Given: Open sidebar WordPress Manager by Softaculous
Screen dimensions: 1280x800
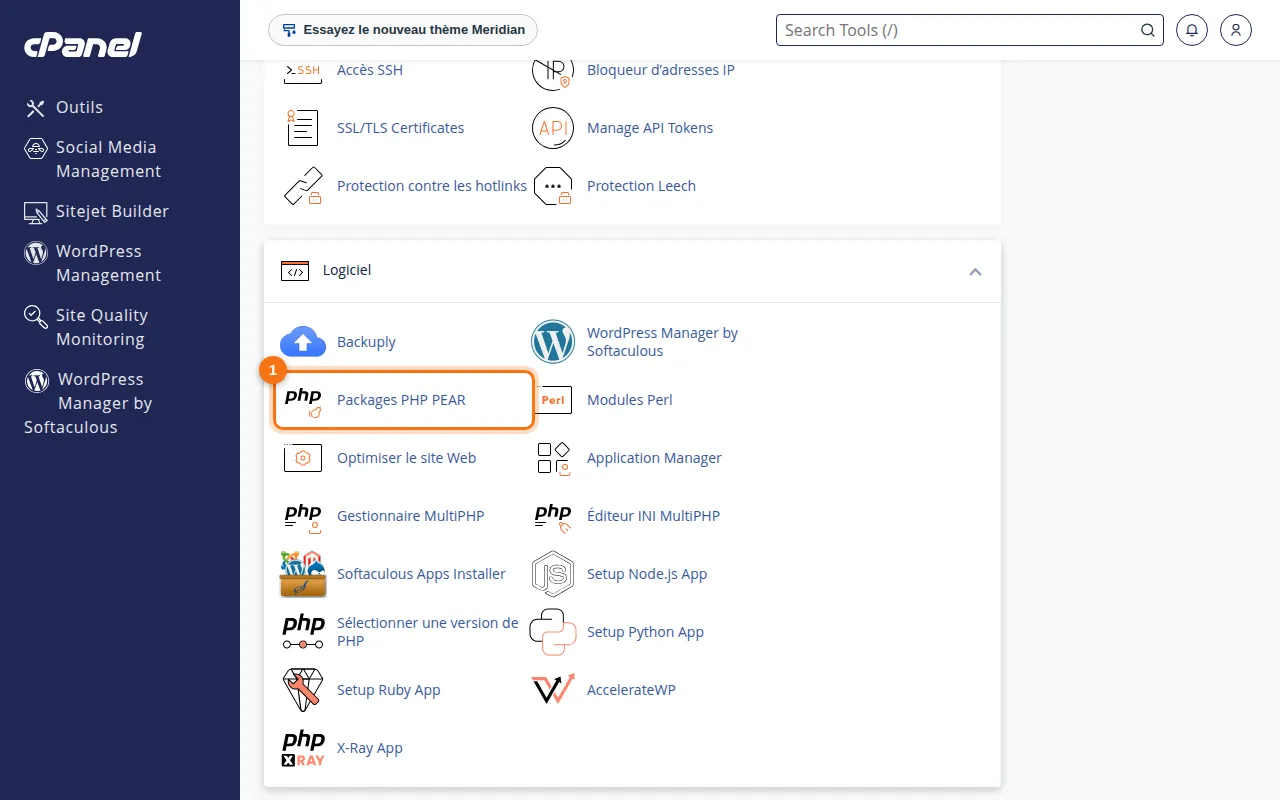Looking at the screenshot, I should pos(88,403).
